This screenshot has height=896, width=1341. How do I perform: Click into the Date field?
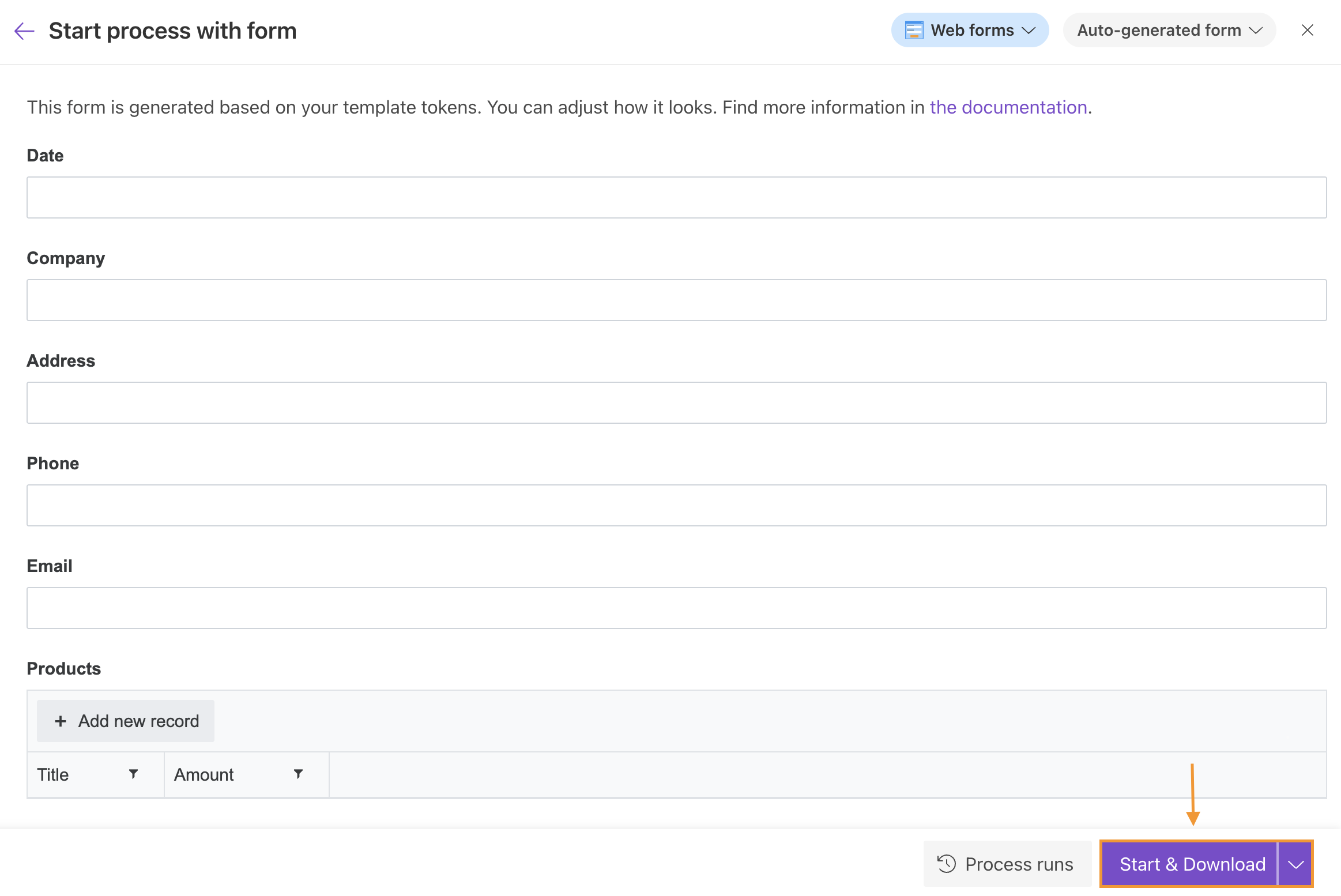676,198
